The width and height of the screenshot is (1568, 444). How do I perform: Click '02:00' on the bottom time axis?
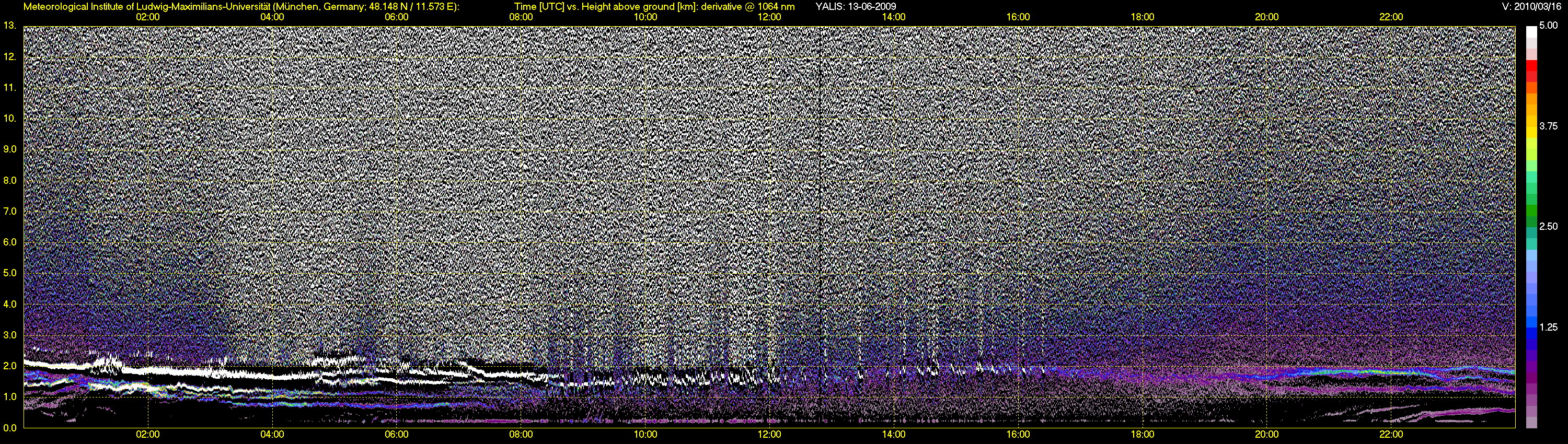148,434
